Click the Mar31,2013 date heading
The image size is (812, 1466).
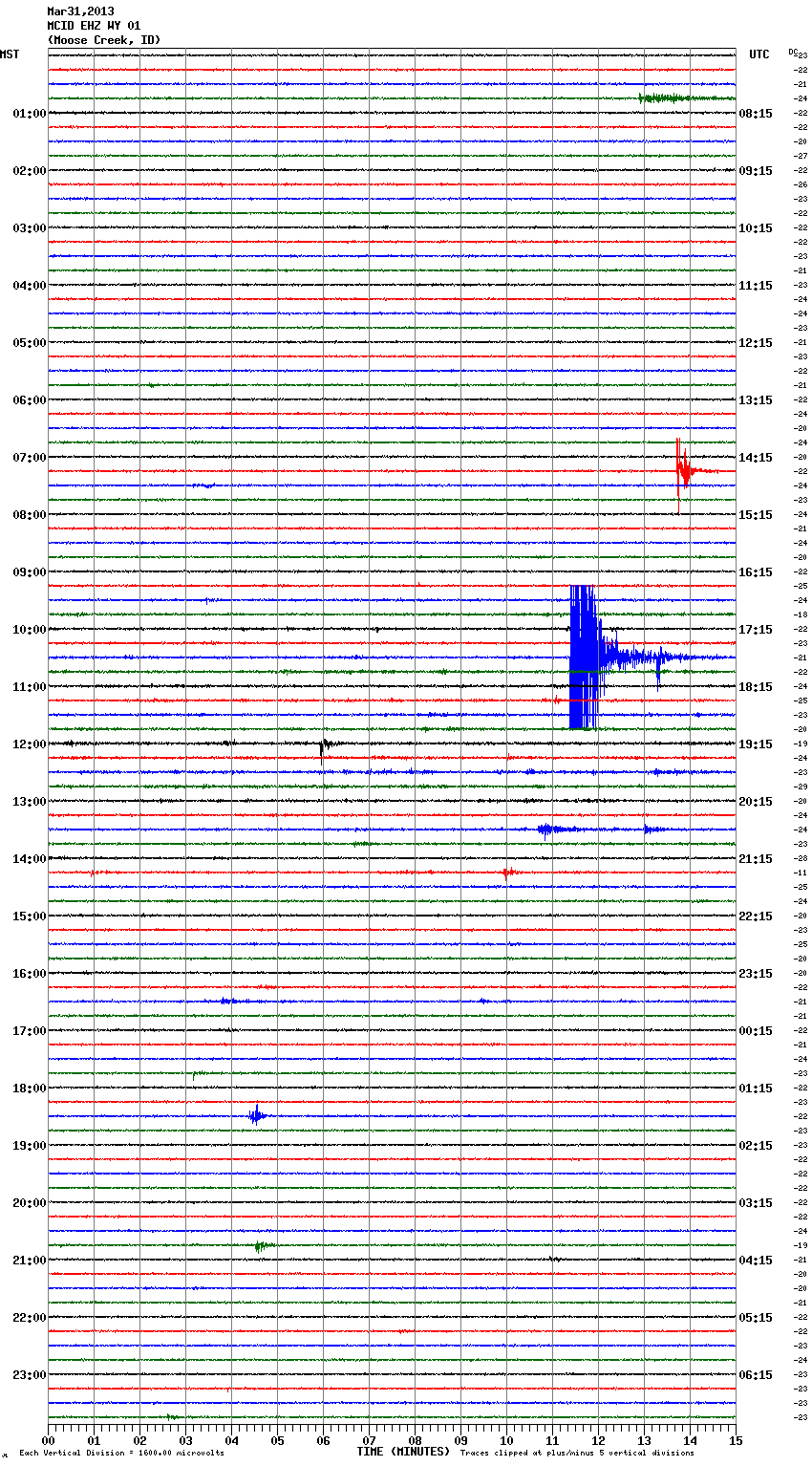point(80,11)
